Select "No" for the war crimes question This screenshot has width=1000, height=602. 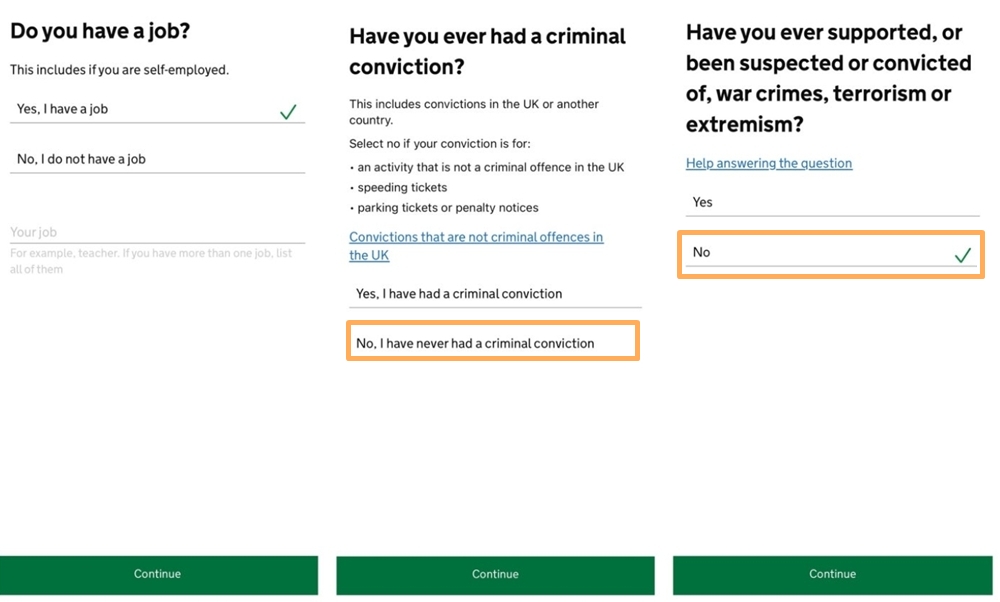(831, 254)
